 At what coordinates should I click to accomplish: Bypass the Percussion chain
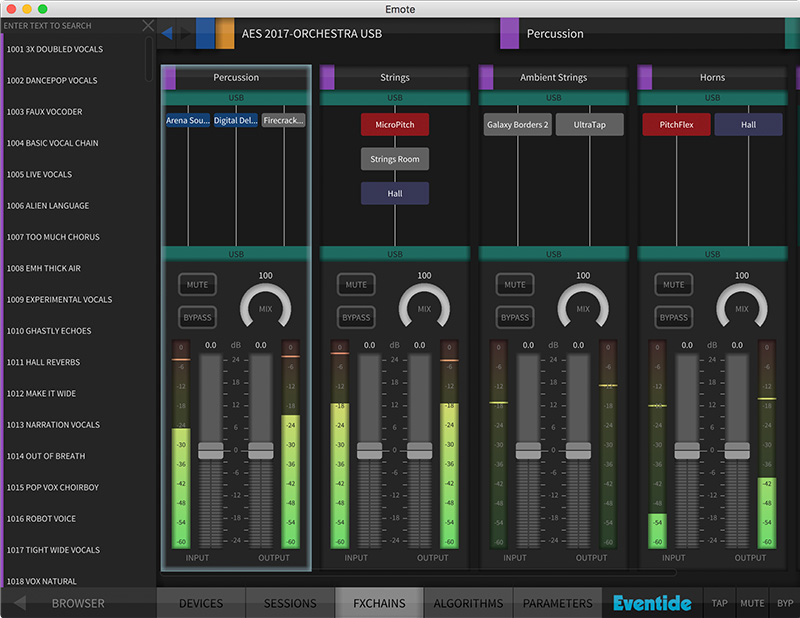pos(197,317)
